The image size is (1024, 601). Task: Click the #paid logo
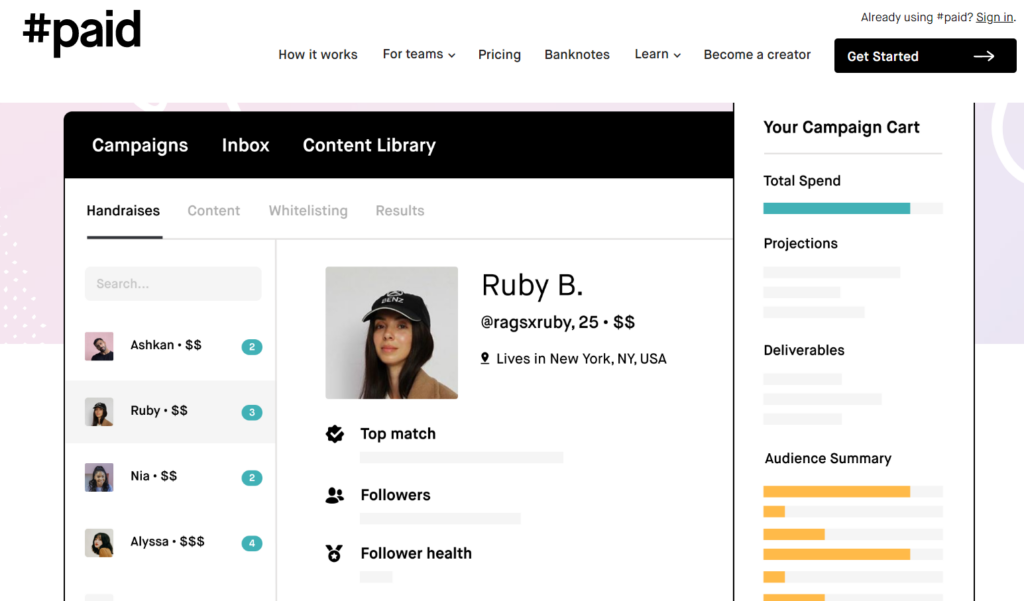point(82,31)
